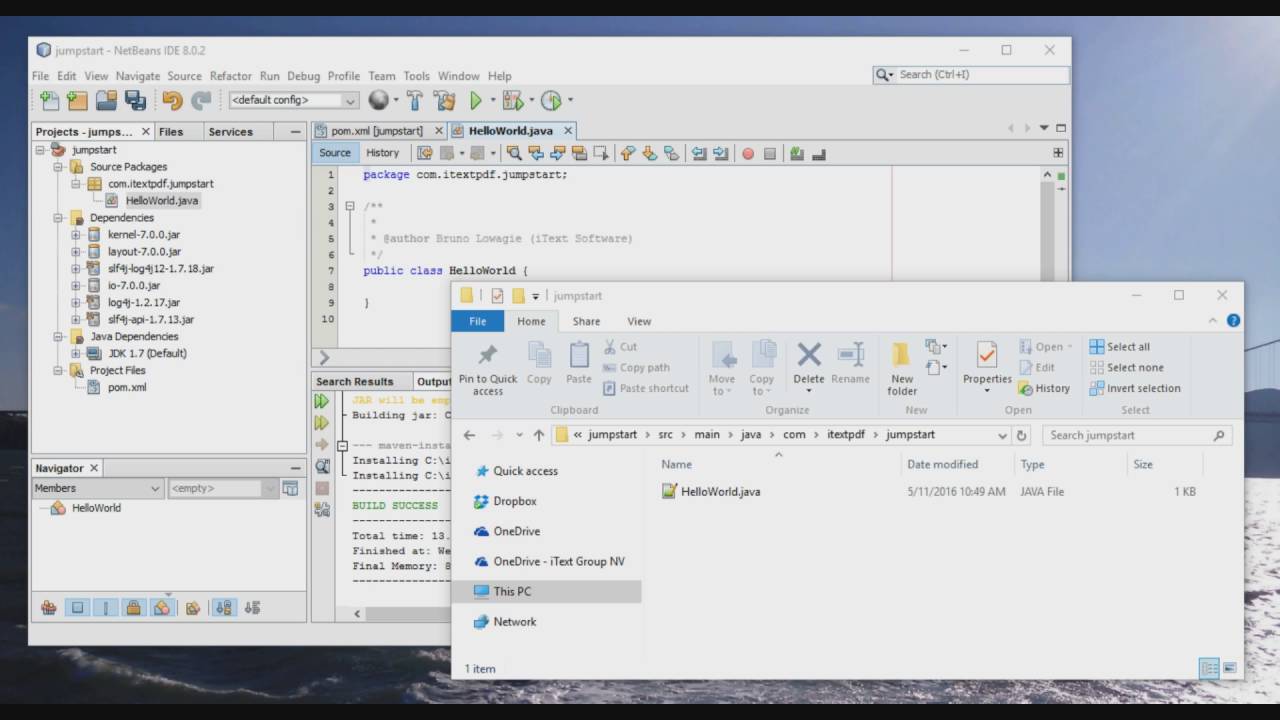Click Last Edit icon in editor toolbar
This screenshot has width=1280, height=720.
click(x=424, y=153)
